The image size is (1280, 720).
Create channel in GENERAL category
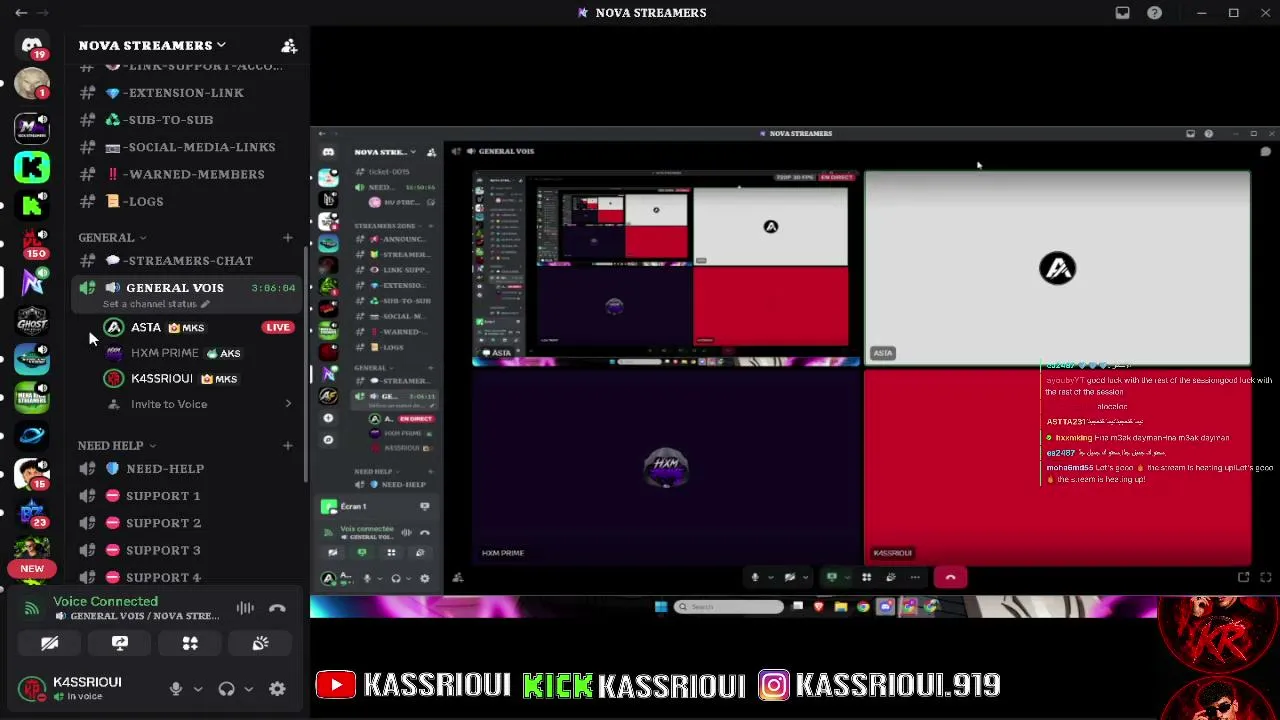288,238
